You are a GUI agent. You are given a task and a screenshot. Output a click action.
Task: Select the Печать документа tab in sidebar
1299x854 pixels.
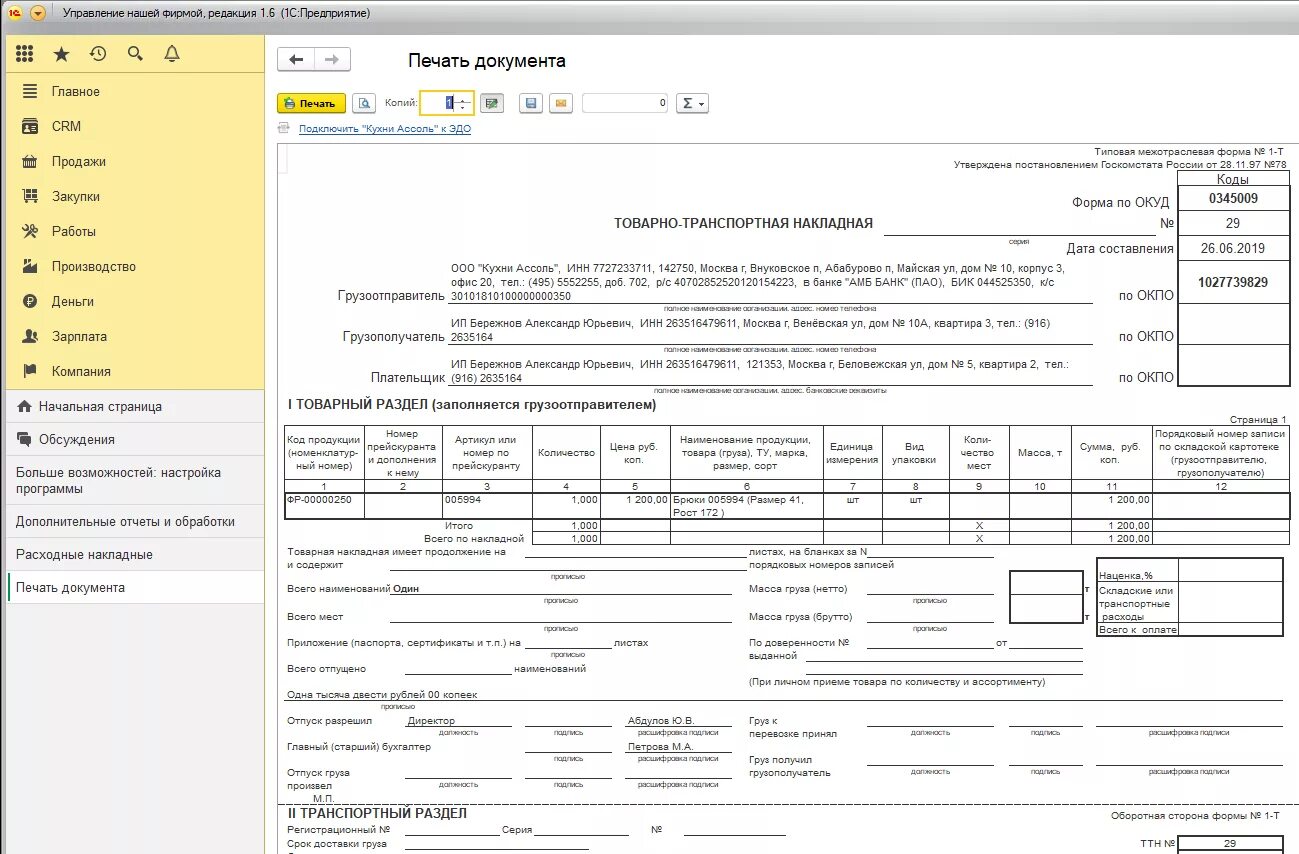[x=135, y=587]
